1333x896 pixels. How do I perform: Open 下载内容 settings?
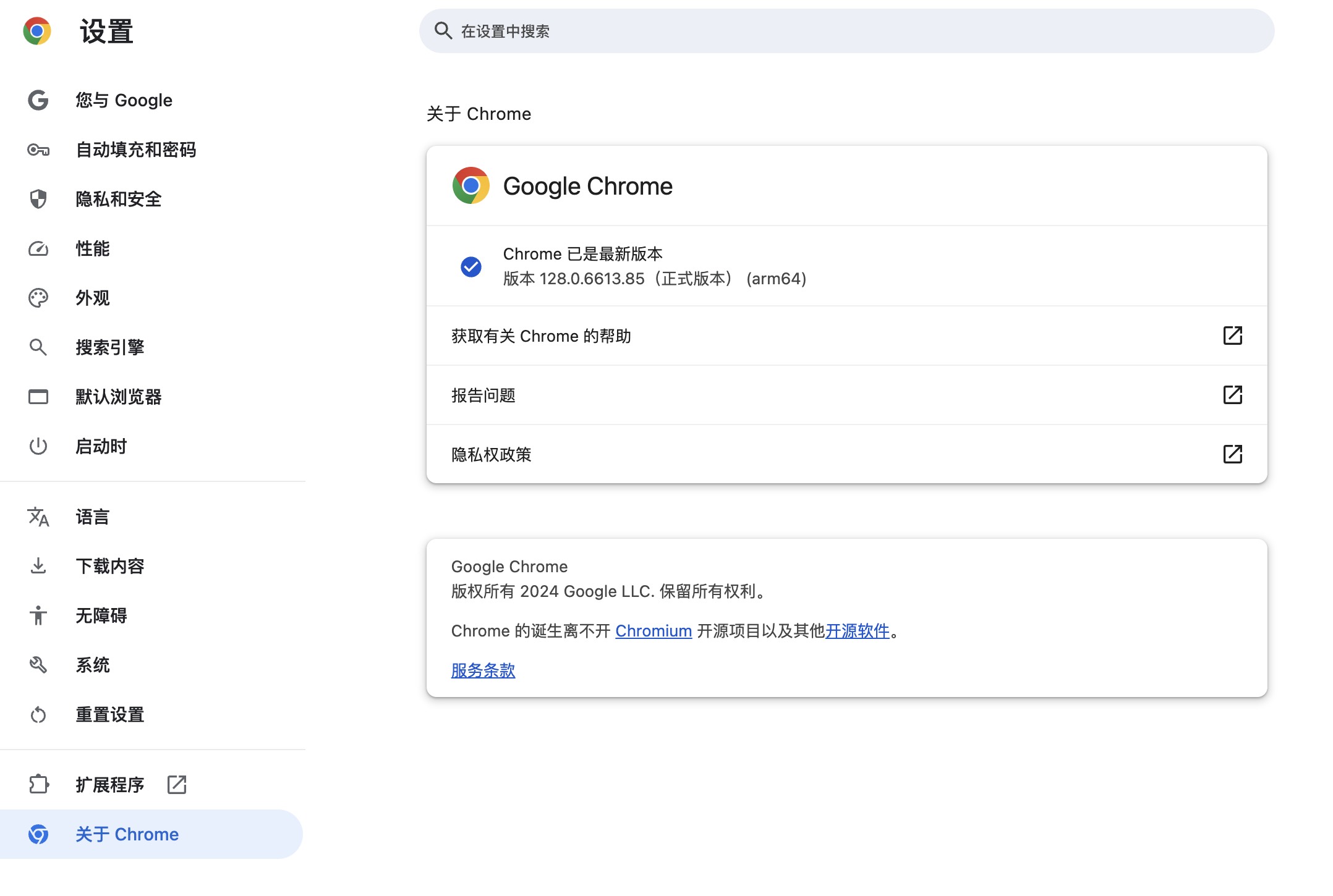click(x=151, y=566)
